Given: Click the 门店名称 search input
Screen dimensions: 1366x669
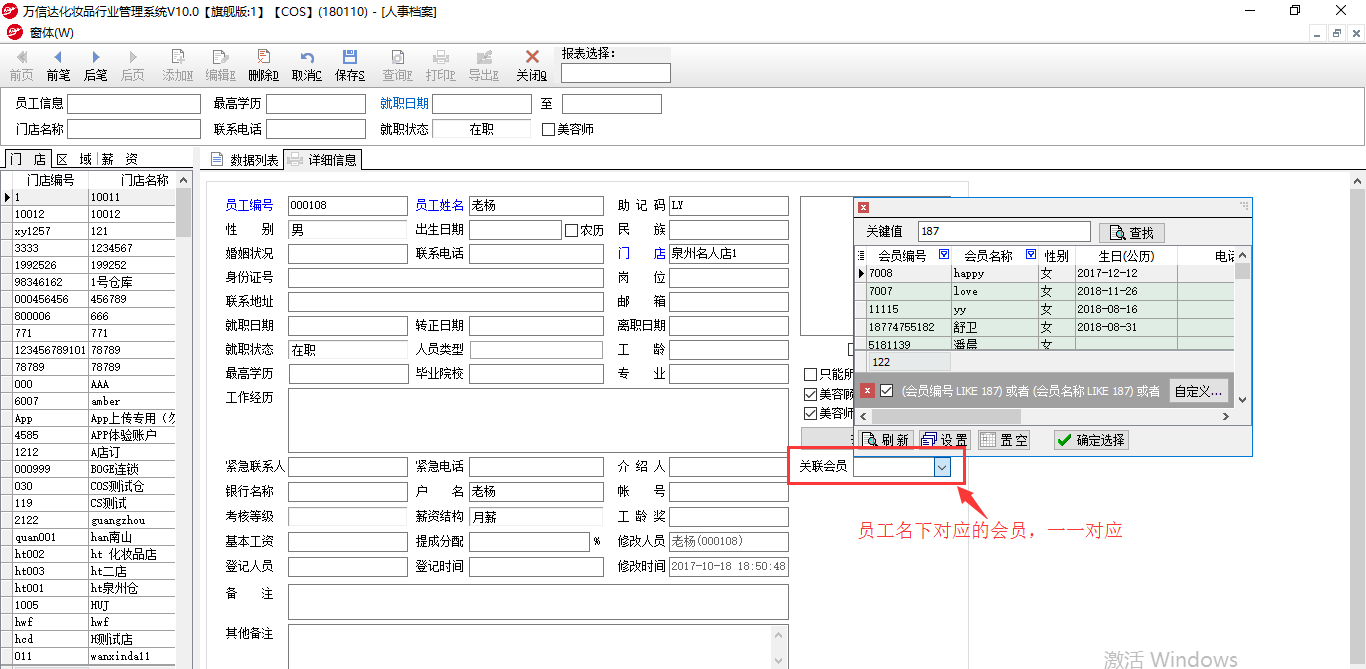Looking at the screenshot, I should pyautogui.click(x=134, y=129).
